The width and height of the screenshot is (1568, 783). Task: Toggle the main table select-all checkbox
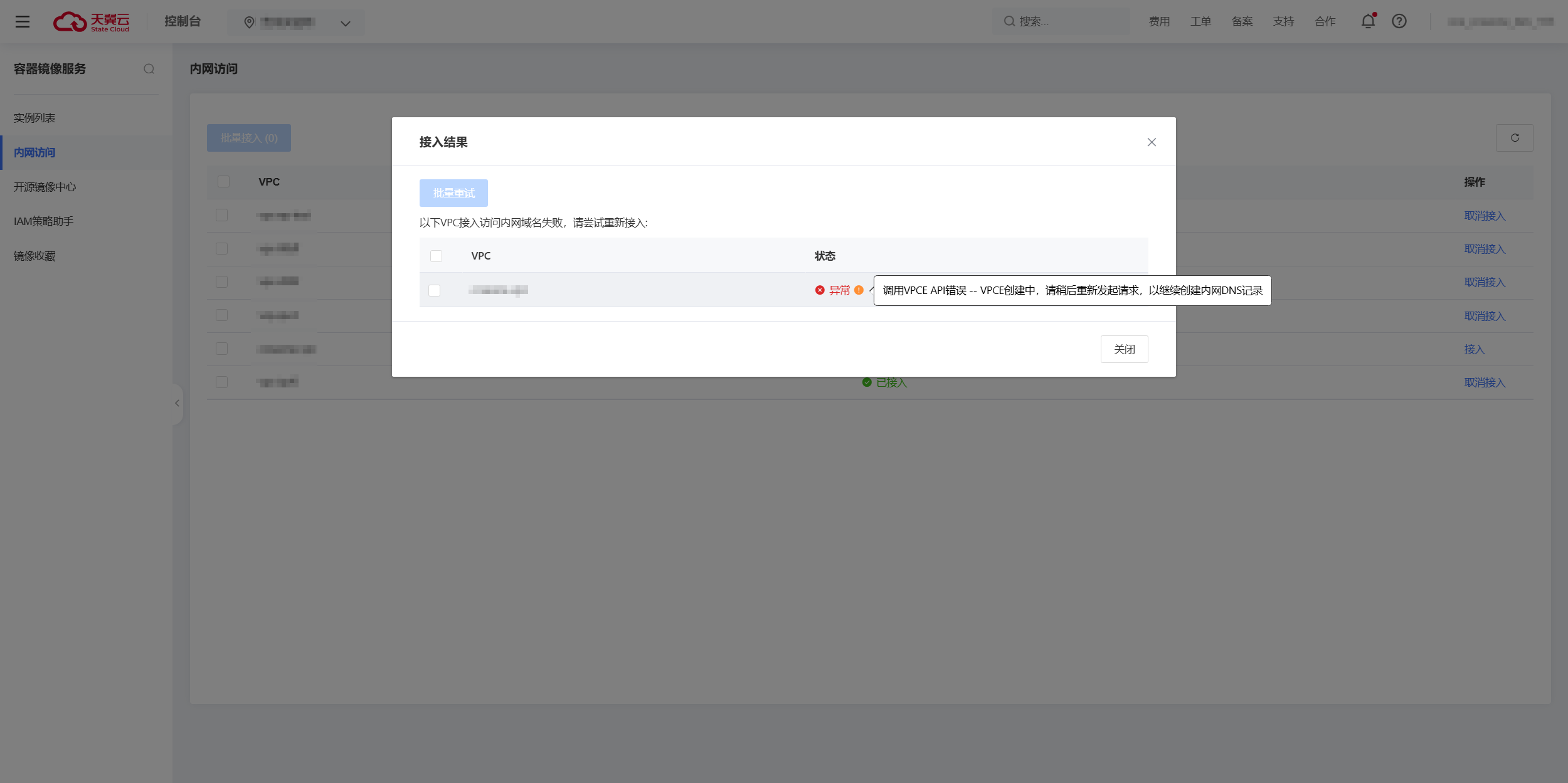[x=223, y=182]
